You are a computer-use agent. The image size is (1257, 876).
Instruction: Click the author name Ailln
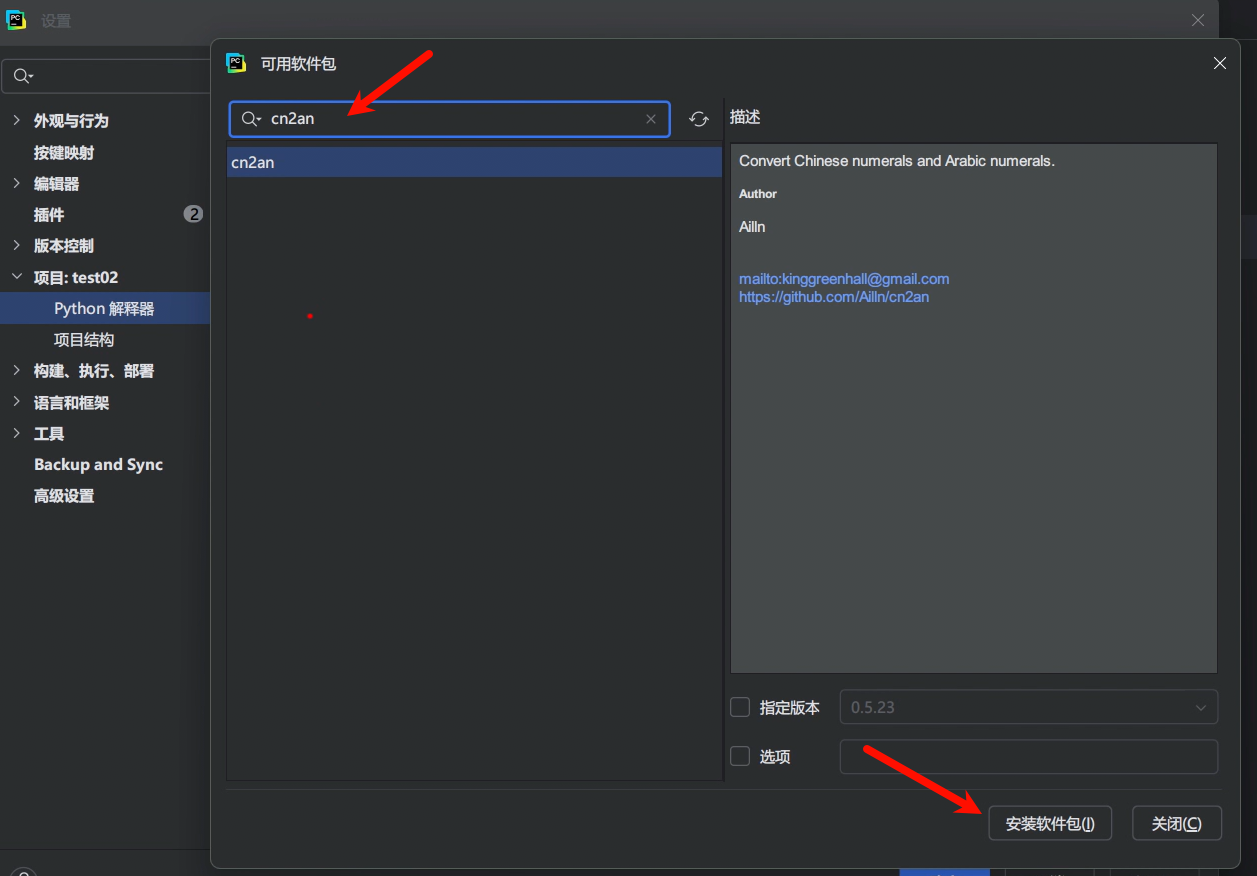752,227
